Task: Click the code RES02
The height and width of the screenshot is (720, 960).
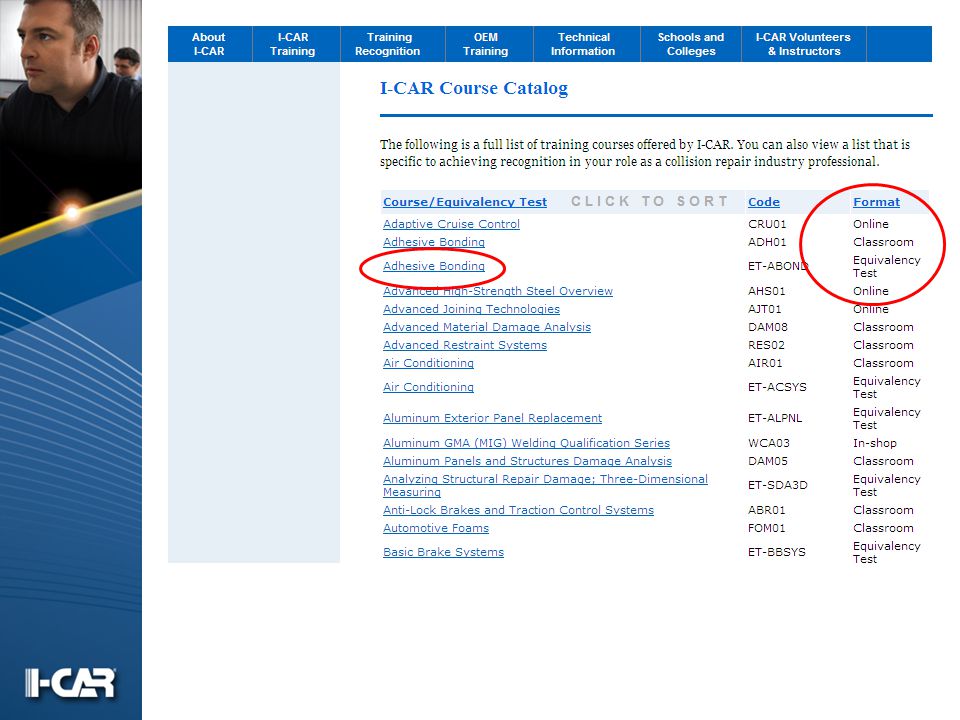Action: tap(766, 345)
